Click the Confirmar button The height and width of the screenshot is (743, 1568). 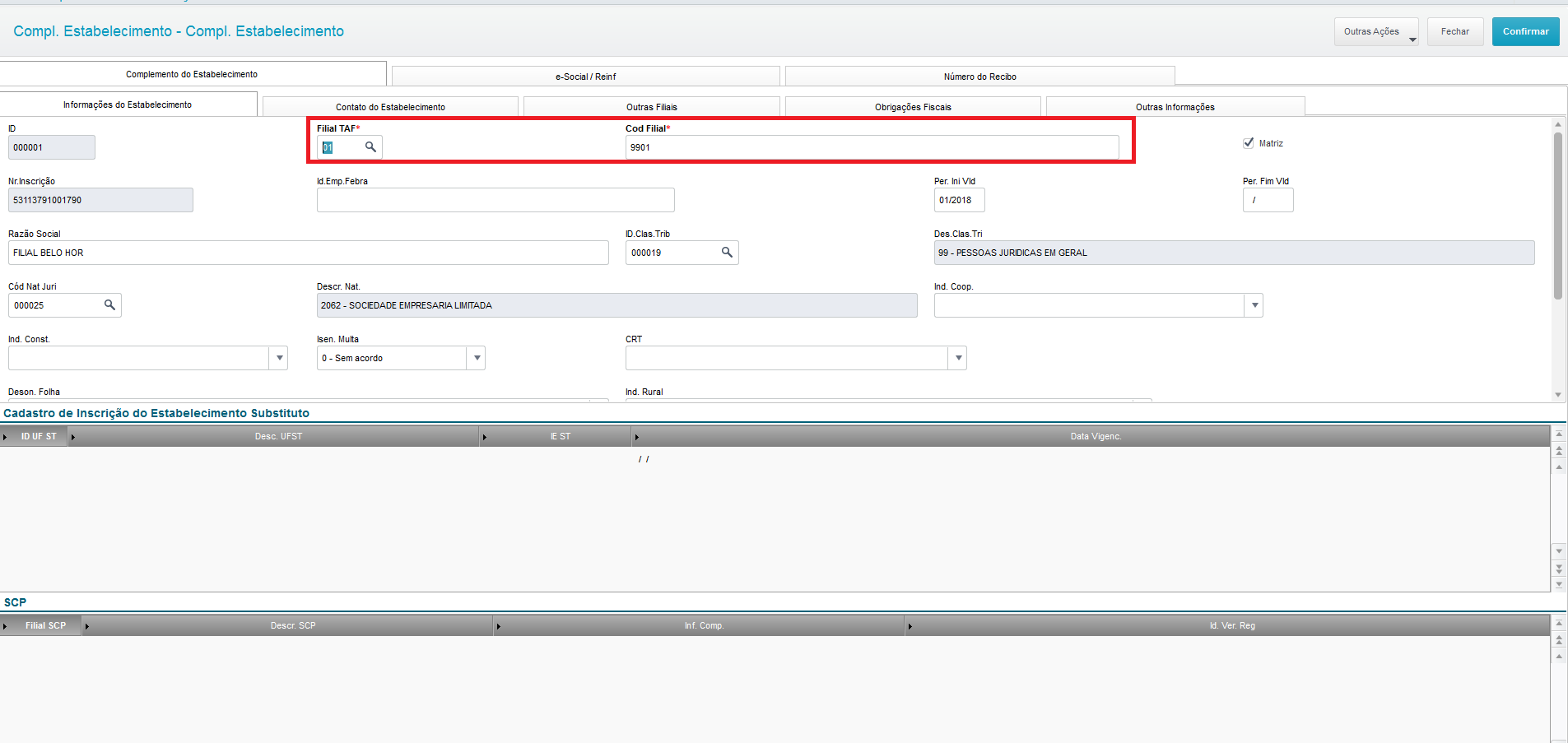(x=1525, y=31)
